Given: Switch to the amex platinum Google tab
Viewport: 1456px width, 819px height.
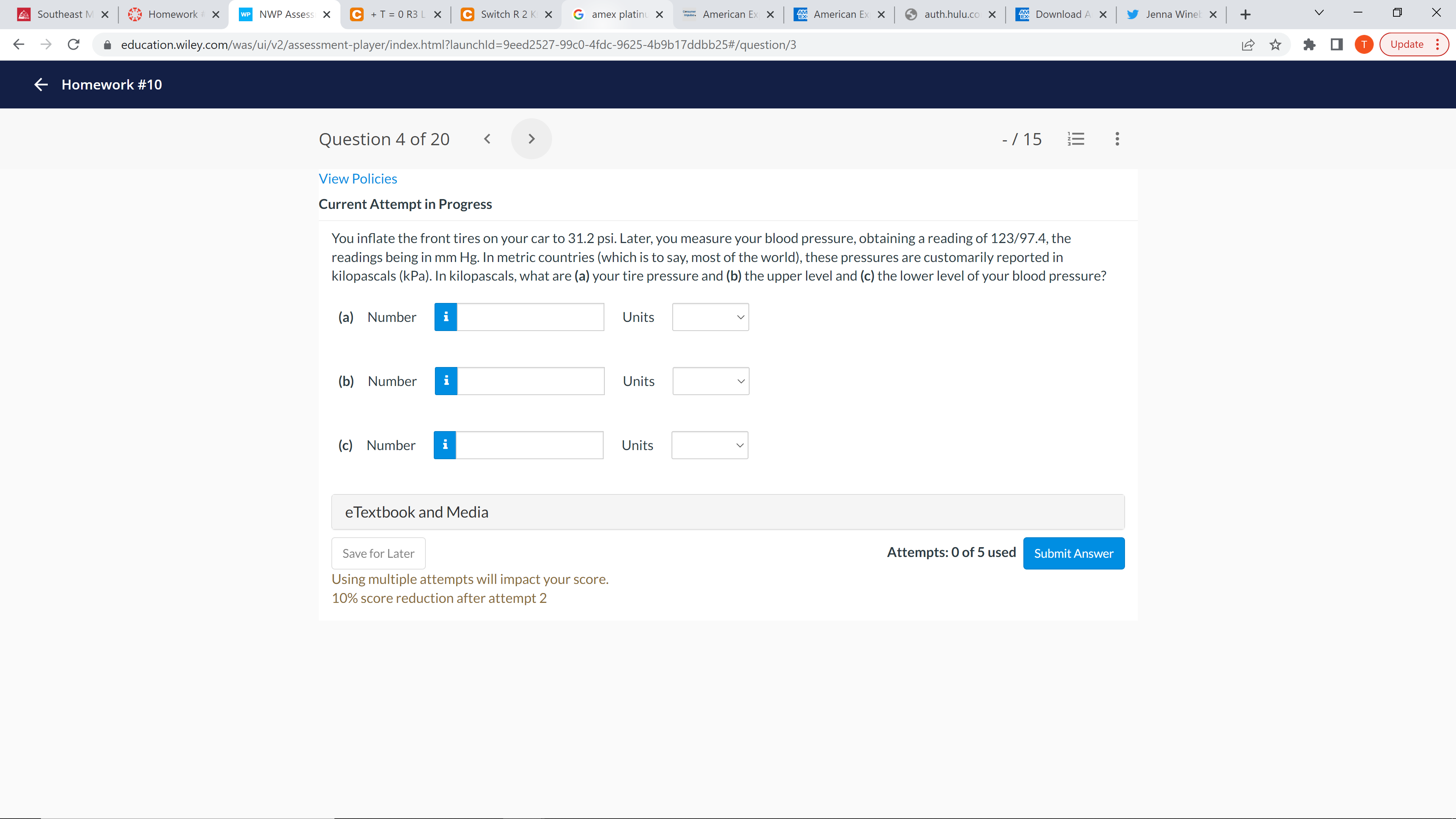Looking at the screenshot, I should tap(617, 15).
